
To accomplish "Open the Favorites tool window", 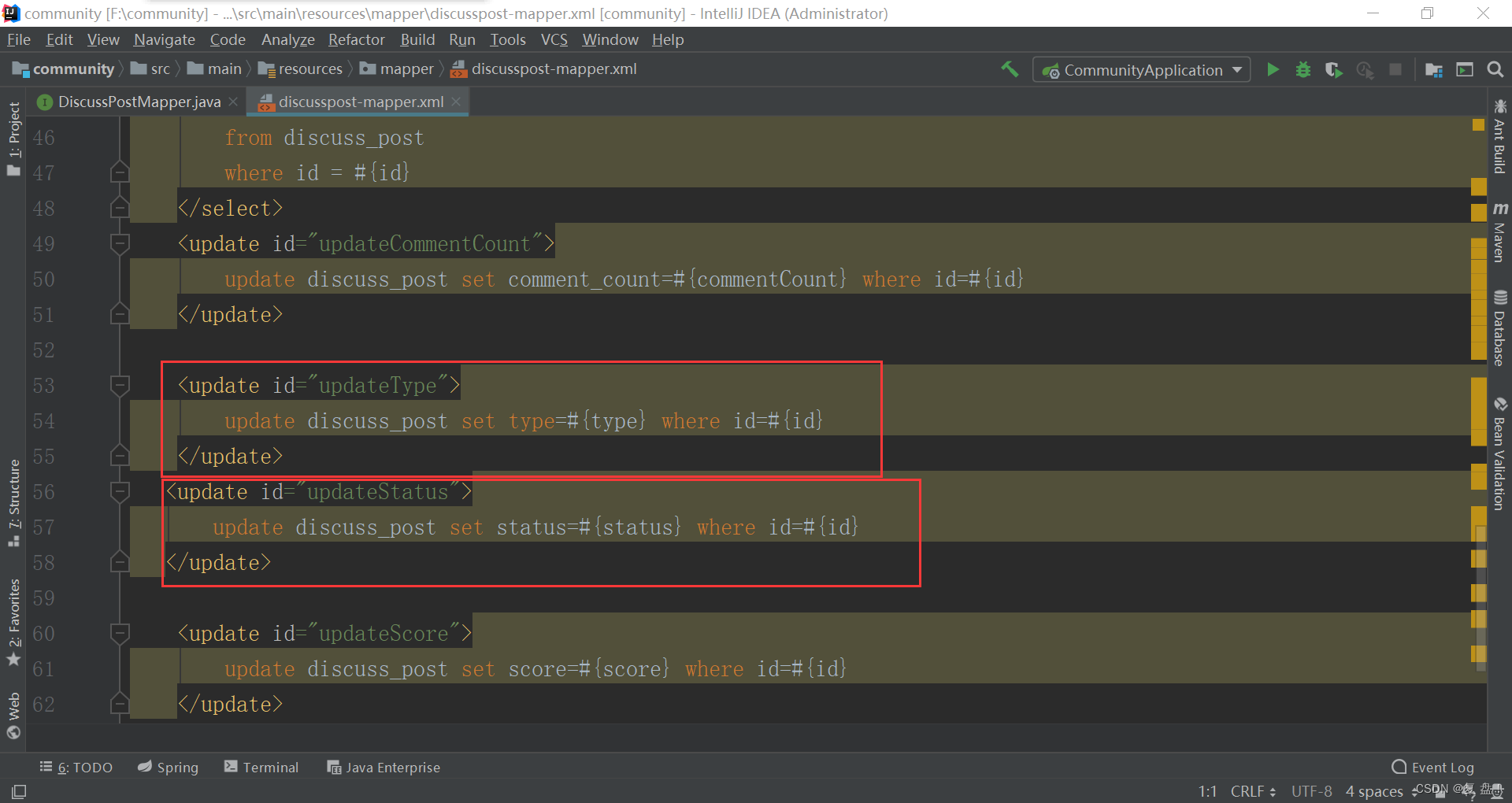I will click(x=13, y=622).
